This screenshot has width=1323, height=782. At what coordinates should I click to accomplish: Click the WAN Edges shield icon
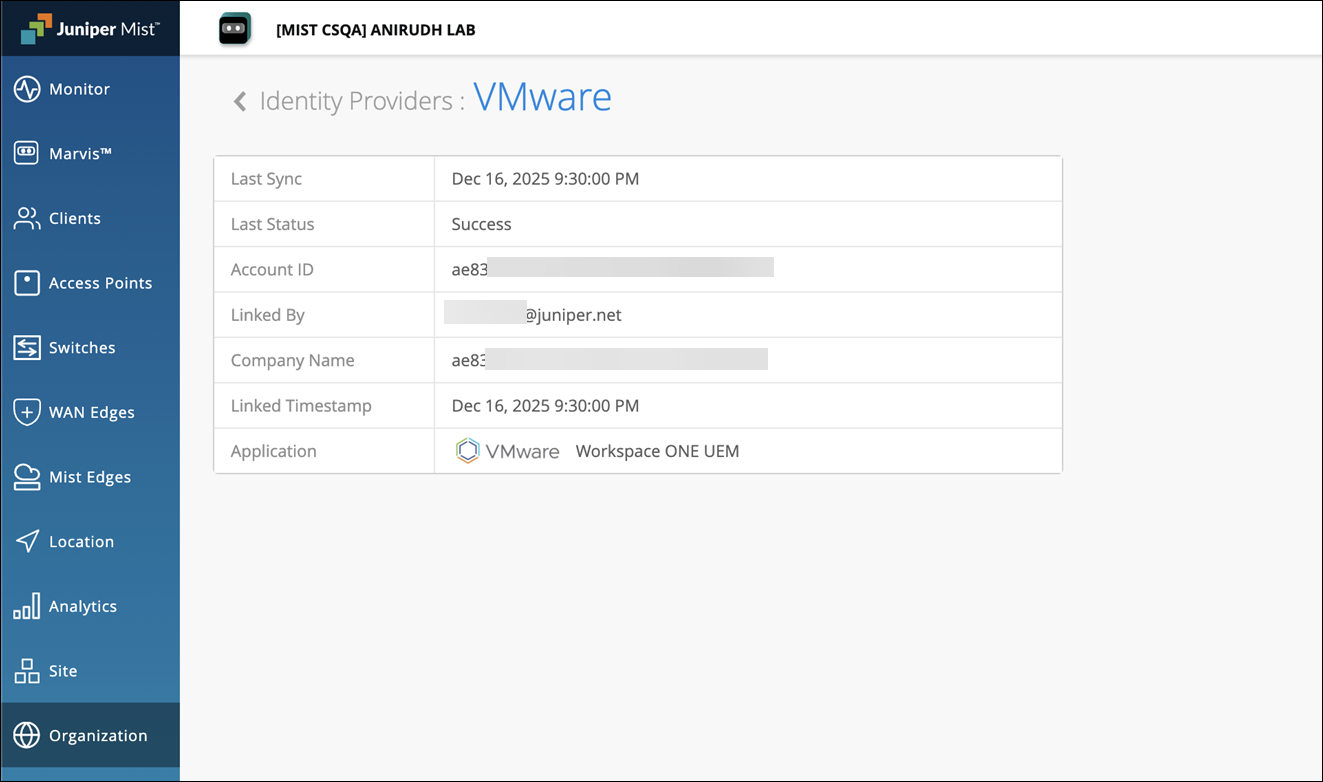coord(27,412)
